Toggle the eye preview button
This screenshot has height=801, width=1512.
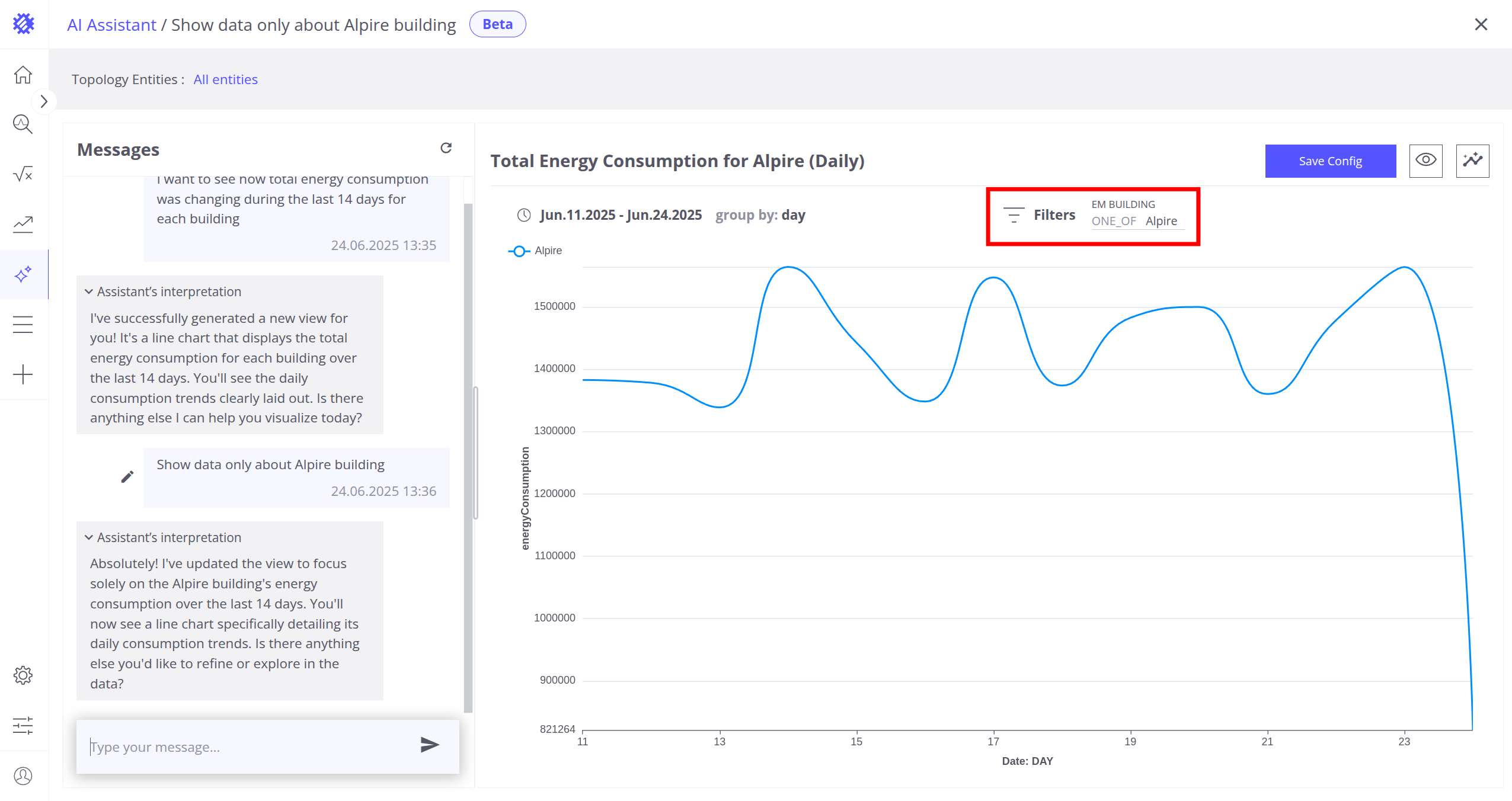tap(1425, 161)
